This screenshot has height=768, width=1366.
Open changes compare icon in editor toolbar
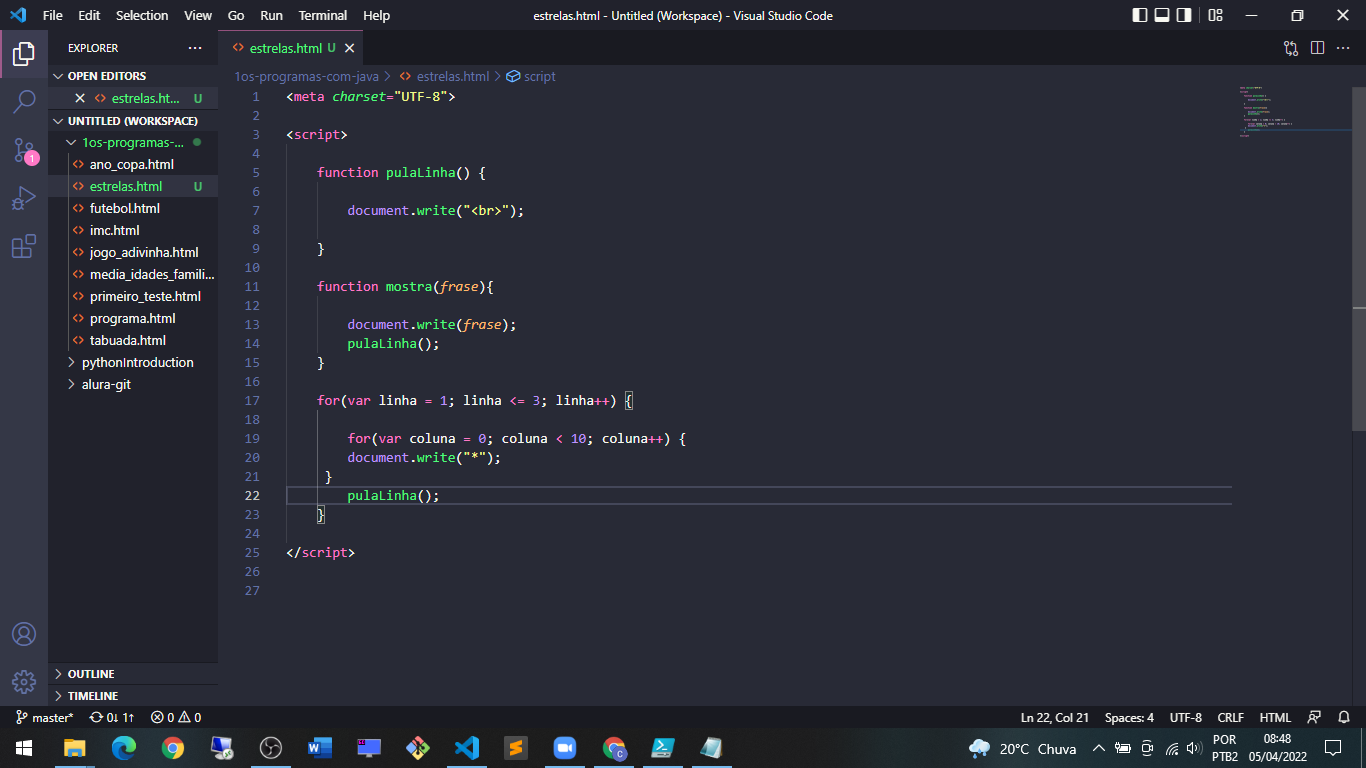coord(1291,48)
